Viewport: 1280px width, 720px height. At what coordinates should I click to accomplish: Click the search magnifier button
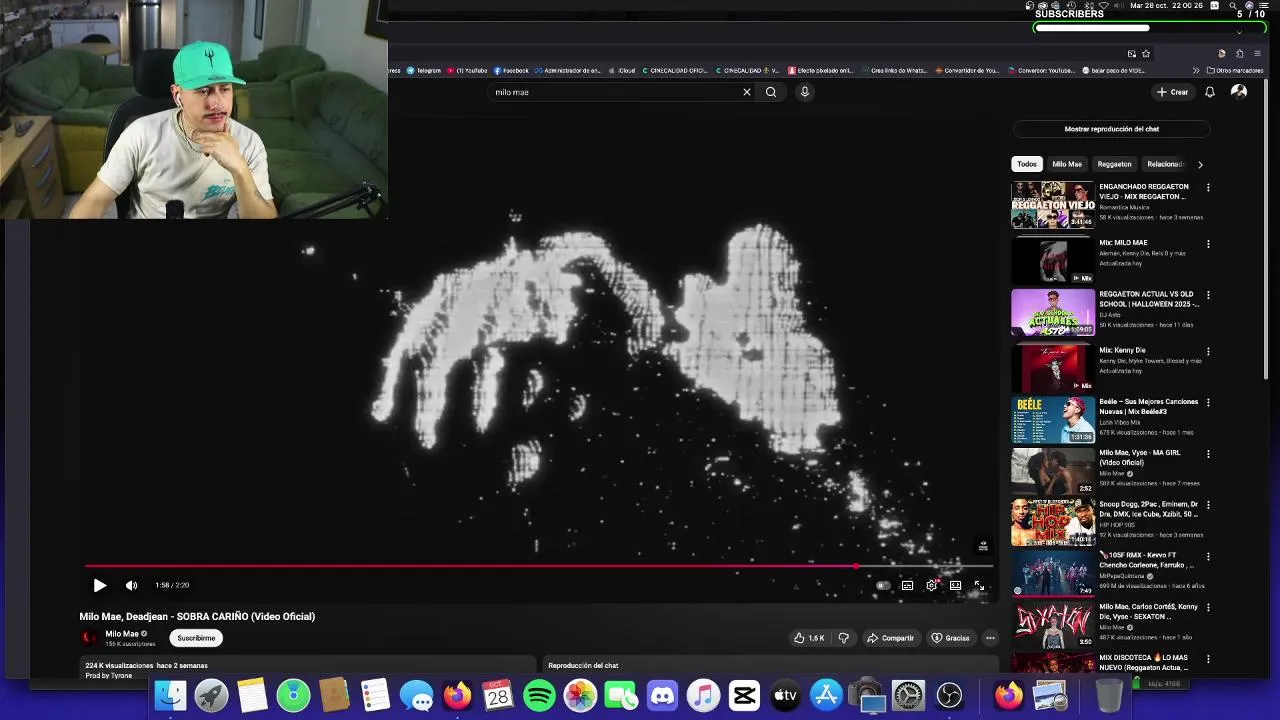[x=771, y=92]
